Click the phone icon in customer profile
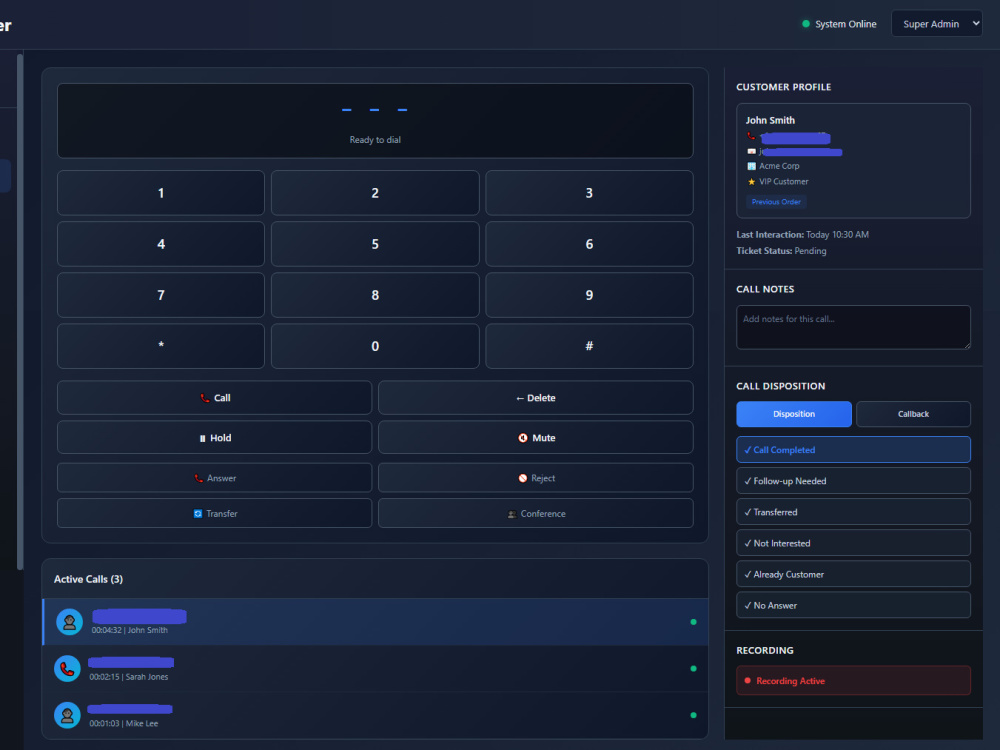This screenshot has height=750, width=1000. click(x=751, y=136)
